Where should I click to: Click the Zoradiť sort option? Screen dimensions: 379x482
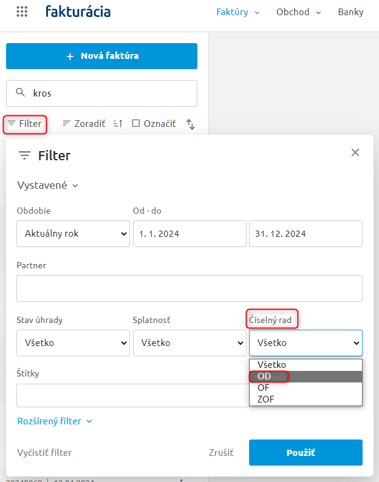pyautogui.click(x=84, y=124)
